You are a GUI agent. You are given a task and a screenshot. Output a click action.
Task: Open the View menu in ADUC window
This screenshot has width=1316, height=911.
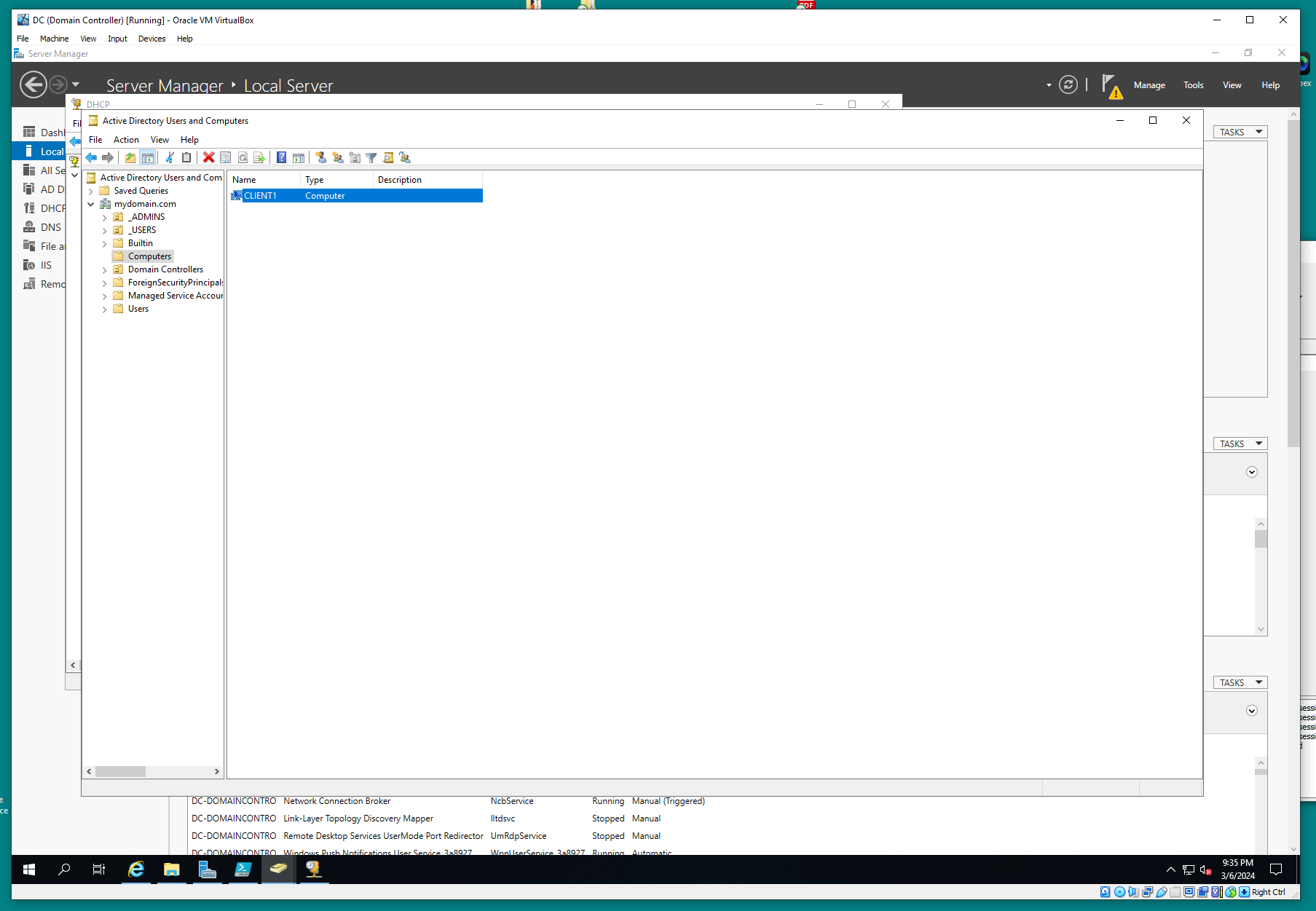click(x=159, y=140)
